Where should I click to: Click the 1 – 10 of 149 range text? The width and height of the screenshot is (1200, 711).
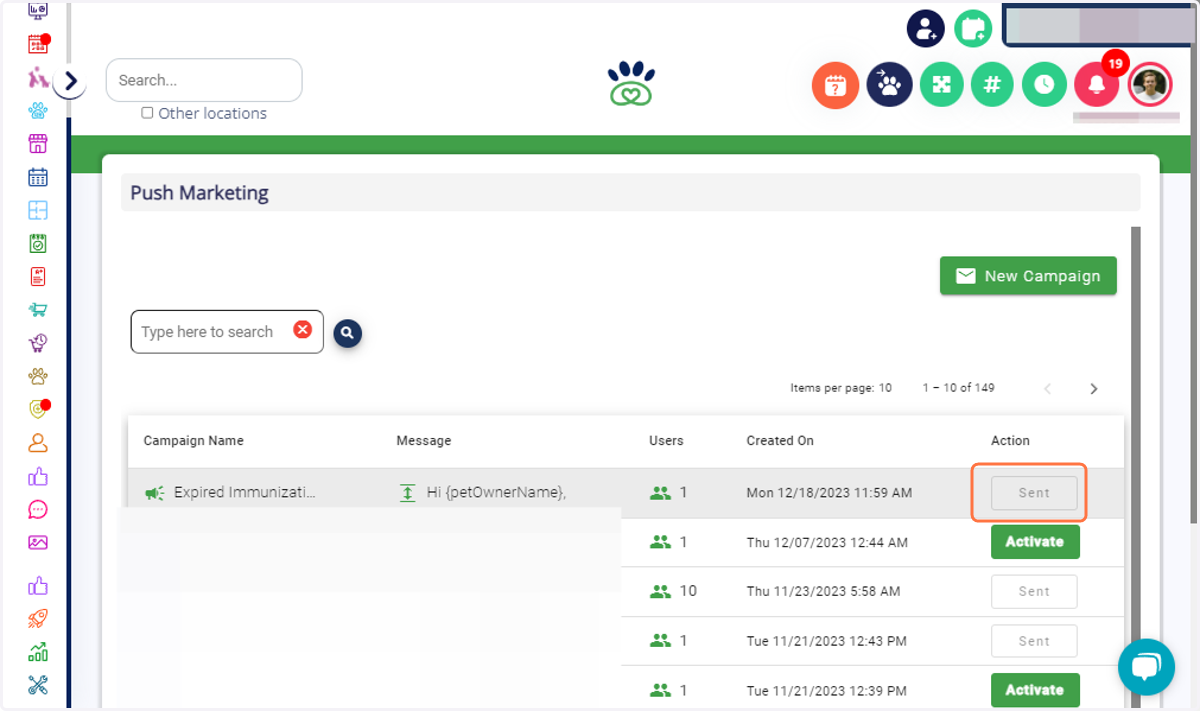pos(958,388)
